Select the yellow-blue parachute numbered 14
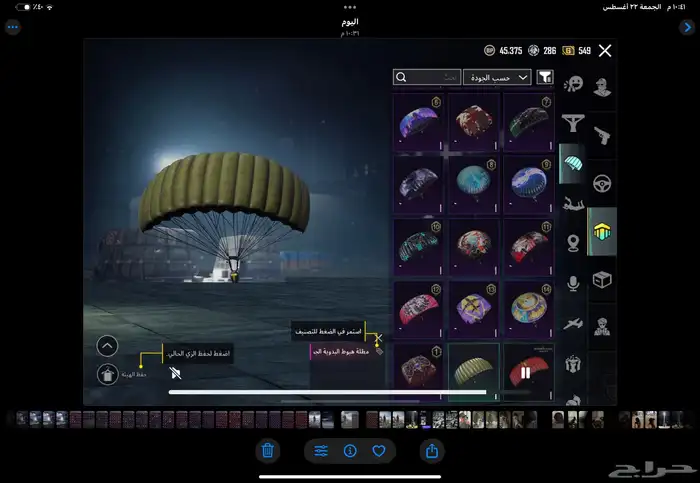The image size is (700, 483). click(529, 309)
